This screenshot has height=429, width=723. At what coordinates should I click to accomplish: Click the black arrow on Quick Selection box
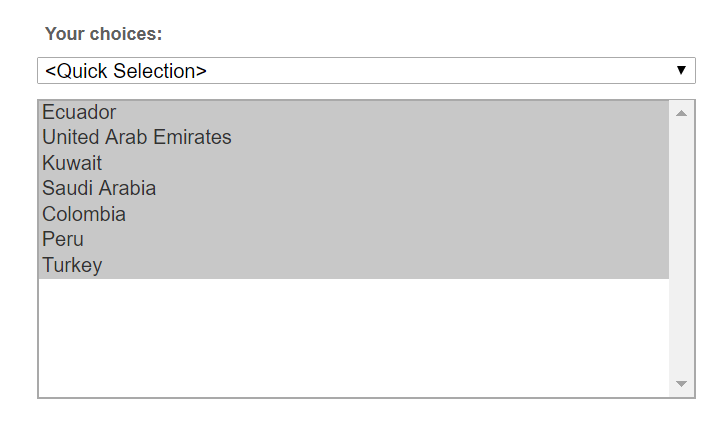pyautogui.click(x=681, y=70)
